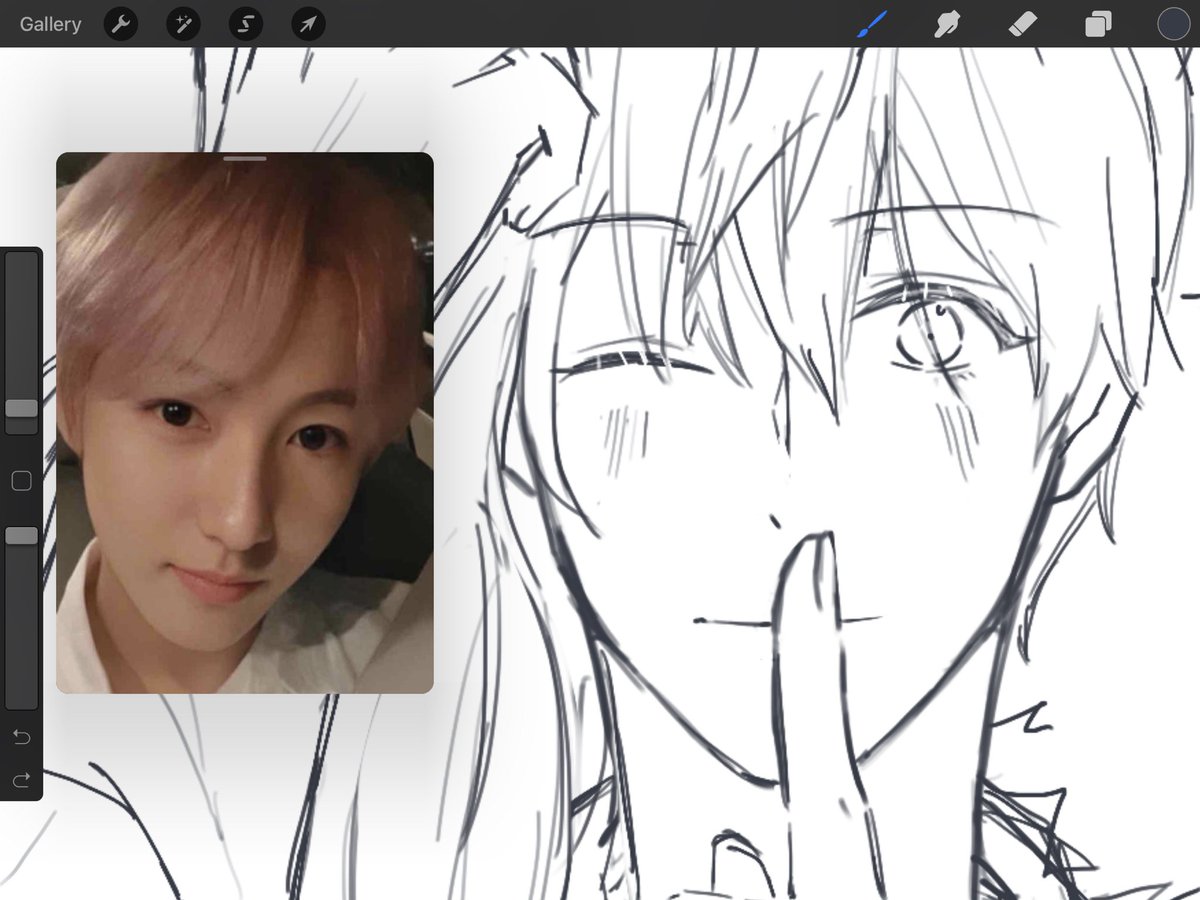The height and width of the screenshot is (900, 1200).
Task: Tap the reference window's grab handle
Action: (x=245, y=158)
